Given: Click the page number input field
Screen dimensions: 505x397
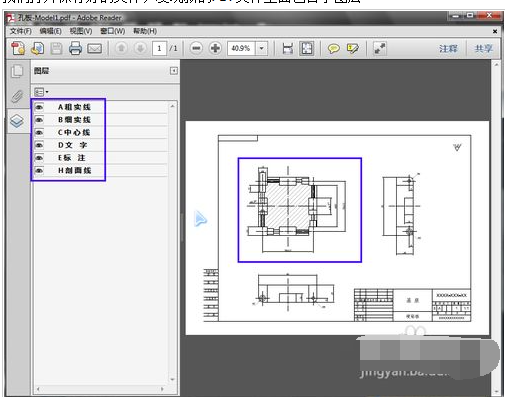Looking at the screenshot, I should 159,48.
